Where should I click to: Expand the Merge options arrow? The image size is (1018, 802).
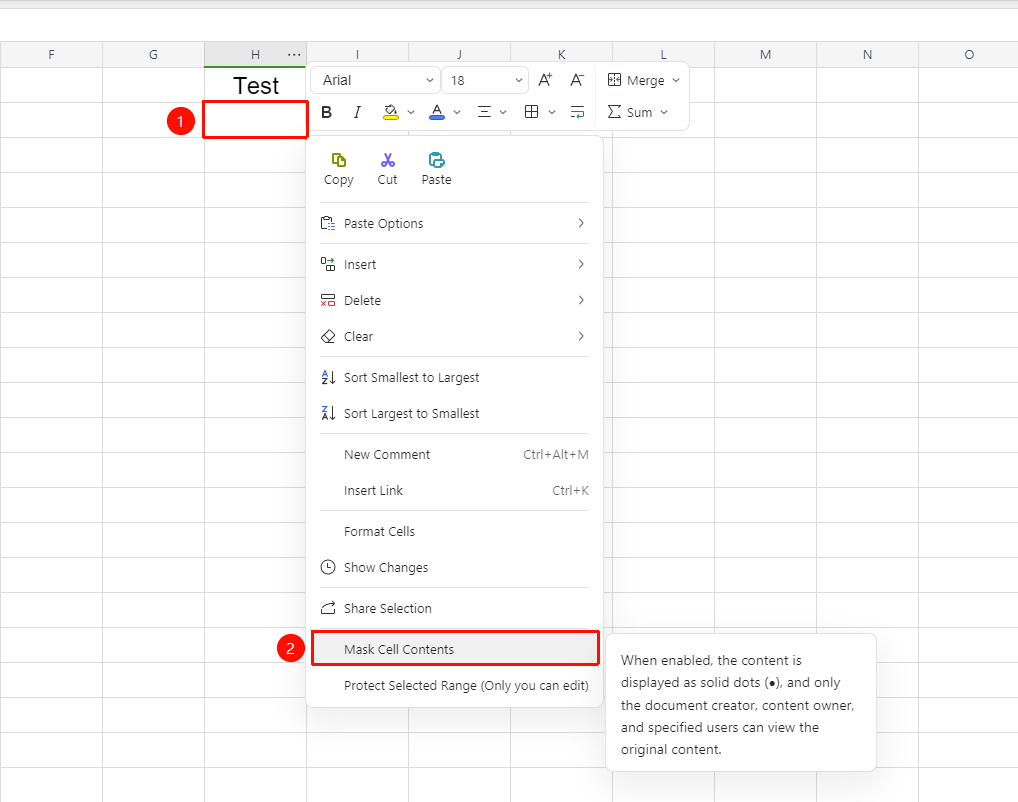point(676,80)
